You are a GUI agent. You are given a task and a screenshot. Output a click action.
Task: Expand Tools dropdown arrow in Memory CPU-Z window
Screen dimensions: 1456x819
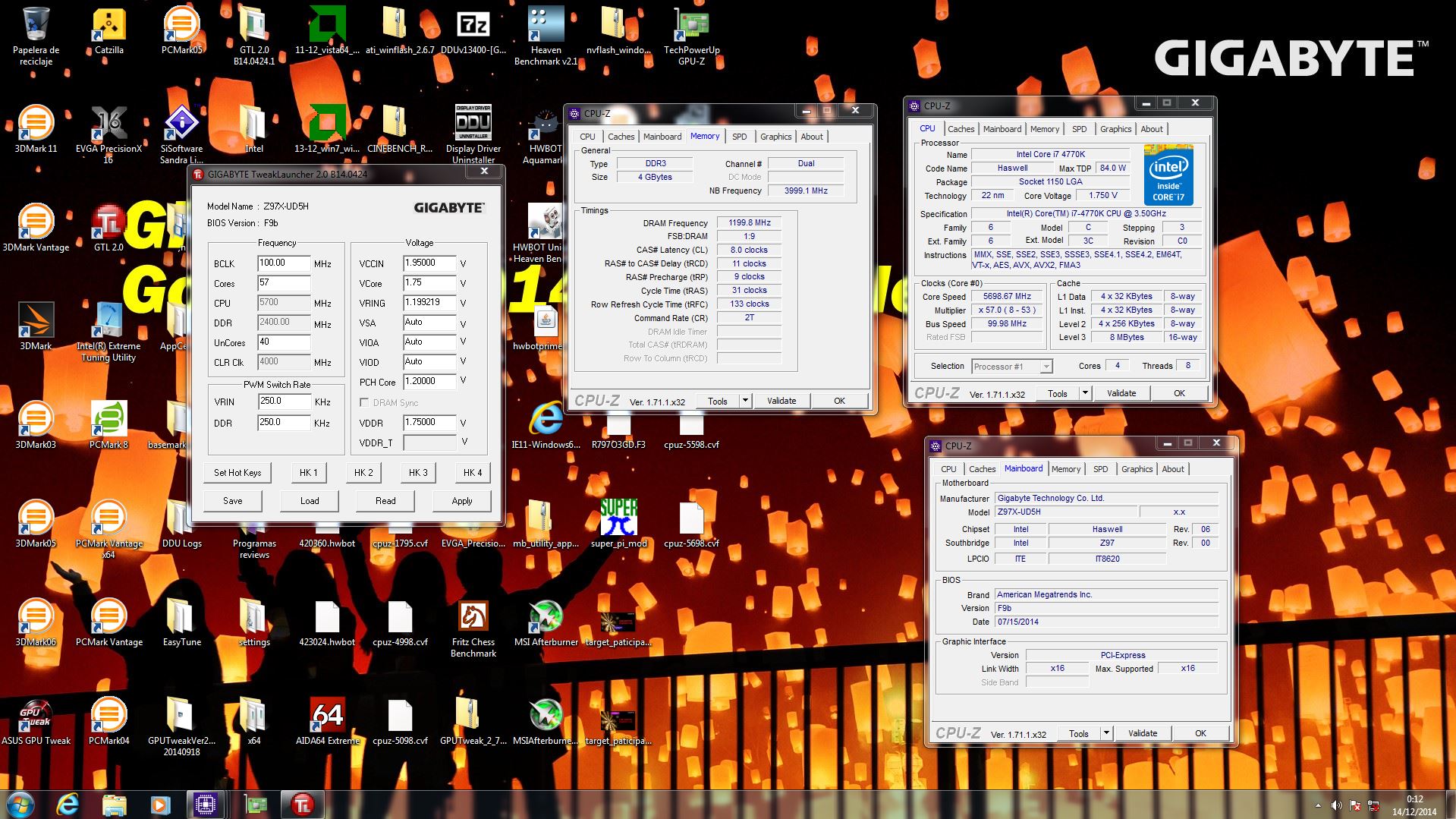(x=745, y=401)
